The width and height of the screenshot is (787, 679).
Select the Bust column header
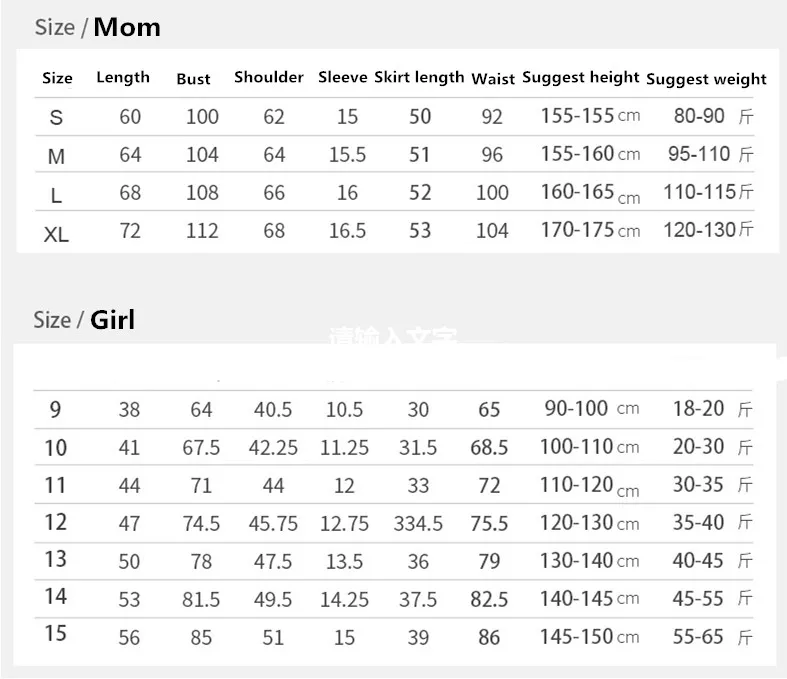coord(193,79)
